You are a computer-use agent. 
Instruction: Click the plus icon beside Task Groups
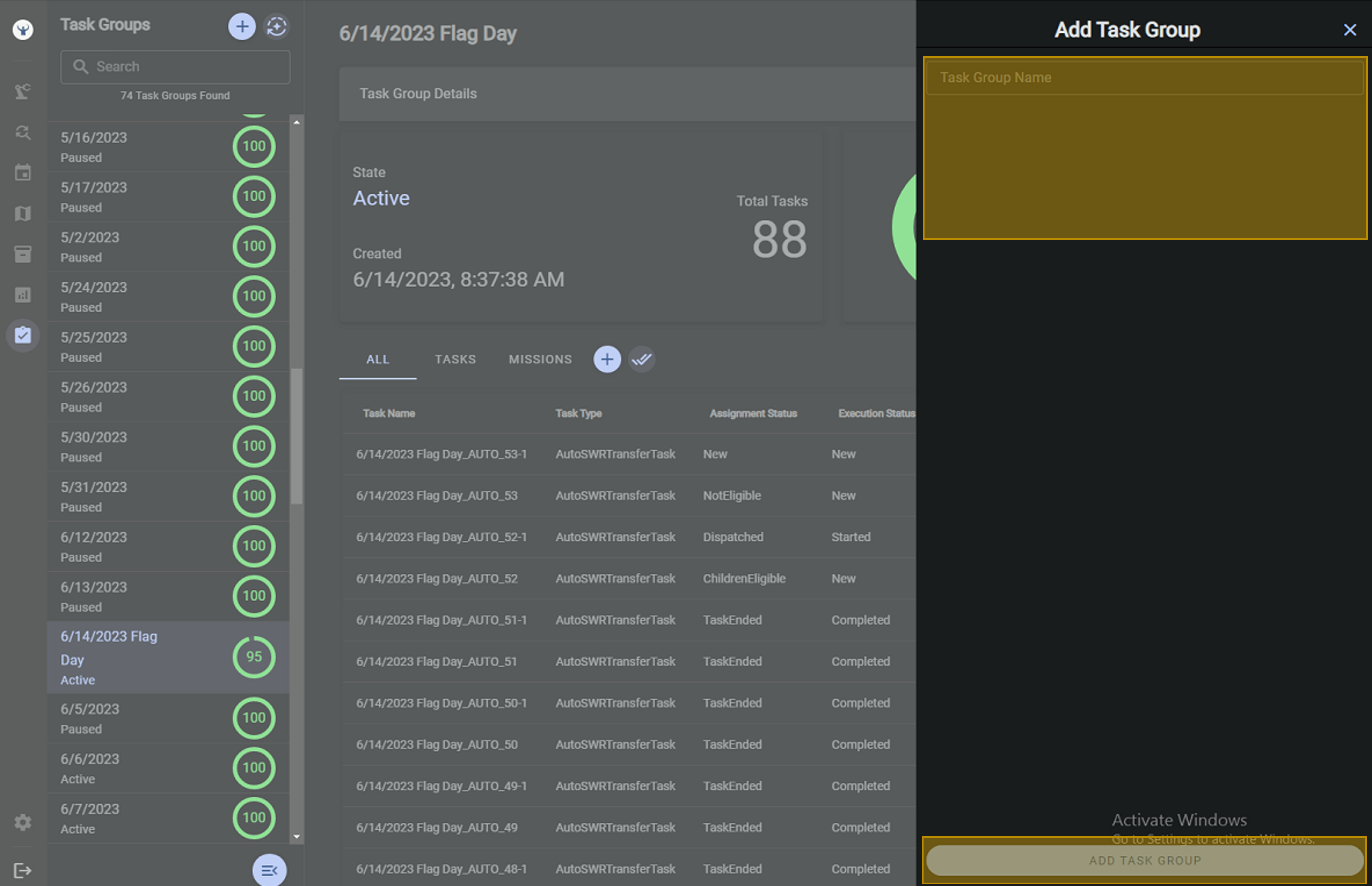242,26
